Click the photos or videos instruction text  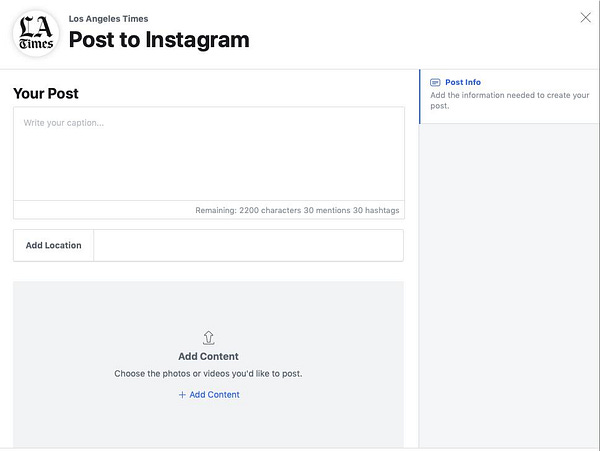pos(208,374)
